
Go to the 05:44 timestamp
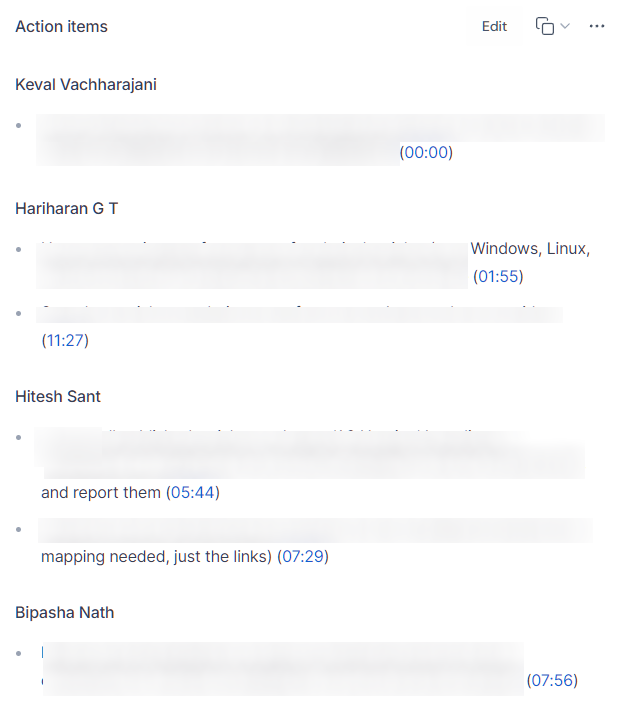point(193,492)
